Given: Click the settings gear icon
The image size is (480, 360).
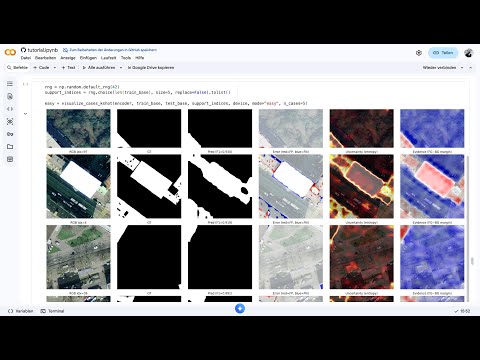Looking at the screenshot, I should (419, 53).
